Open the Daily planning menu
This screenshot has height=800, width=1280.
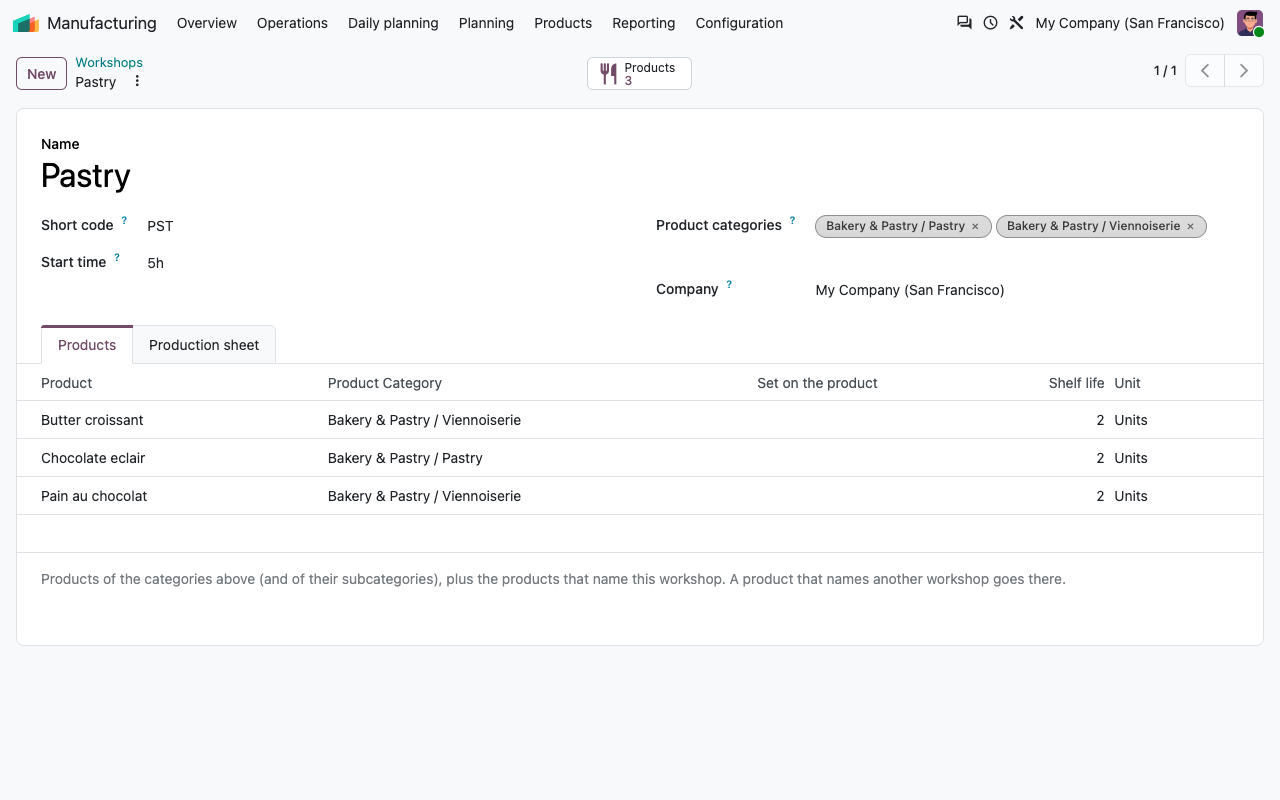[x=393, y=23]
